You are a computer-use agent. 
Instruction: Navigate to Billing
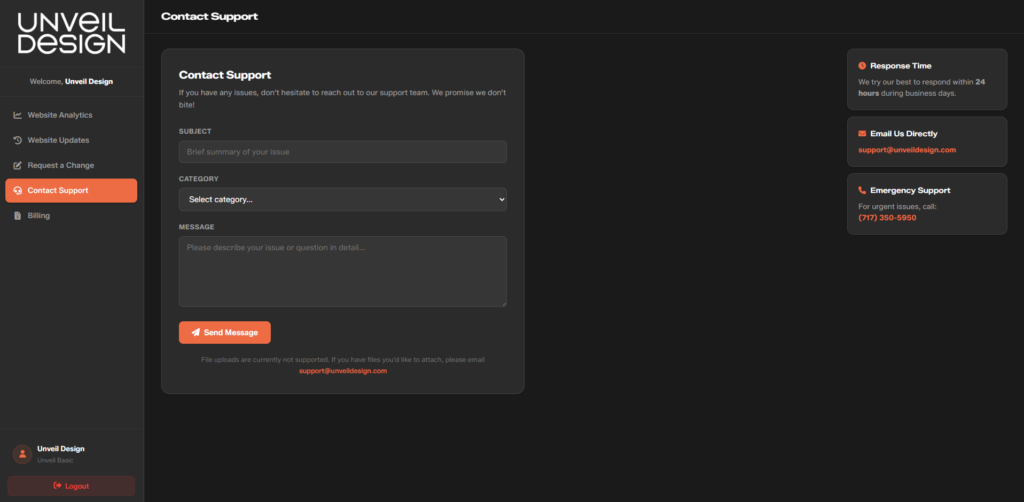pos(71,215)
